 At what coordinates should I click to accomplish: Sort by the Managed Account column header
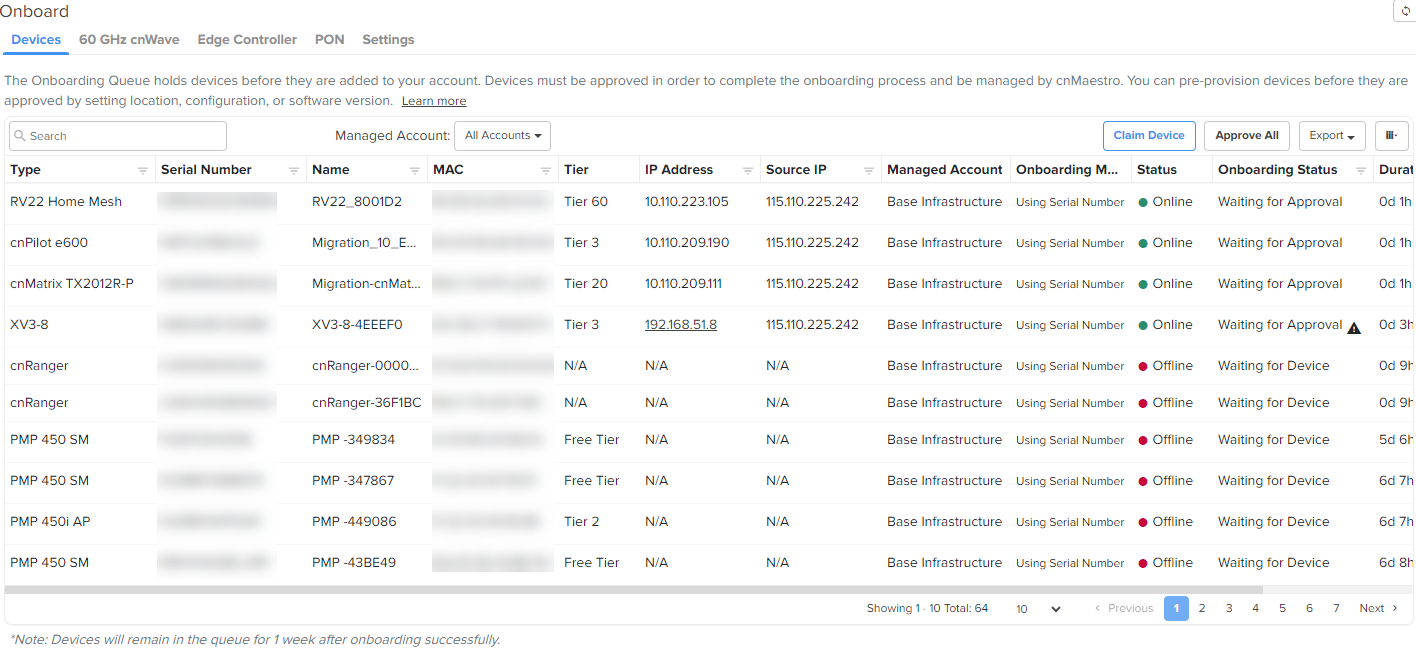point(945,170)
